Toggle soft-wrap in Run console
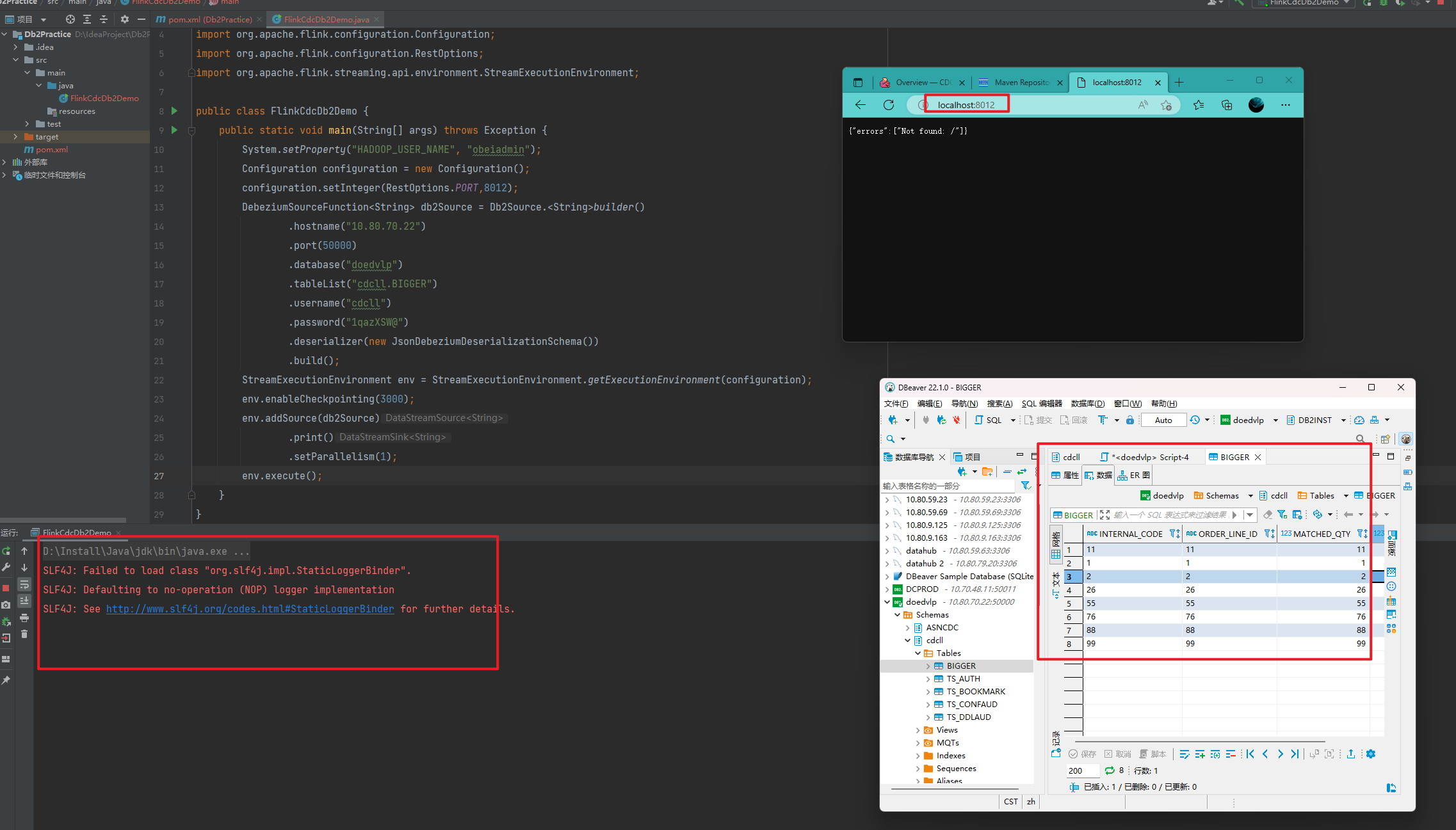 tap(24, 584)
